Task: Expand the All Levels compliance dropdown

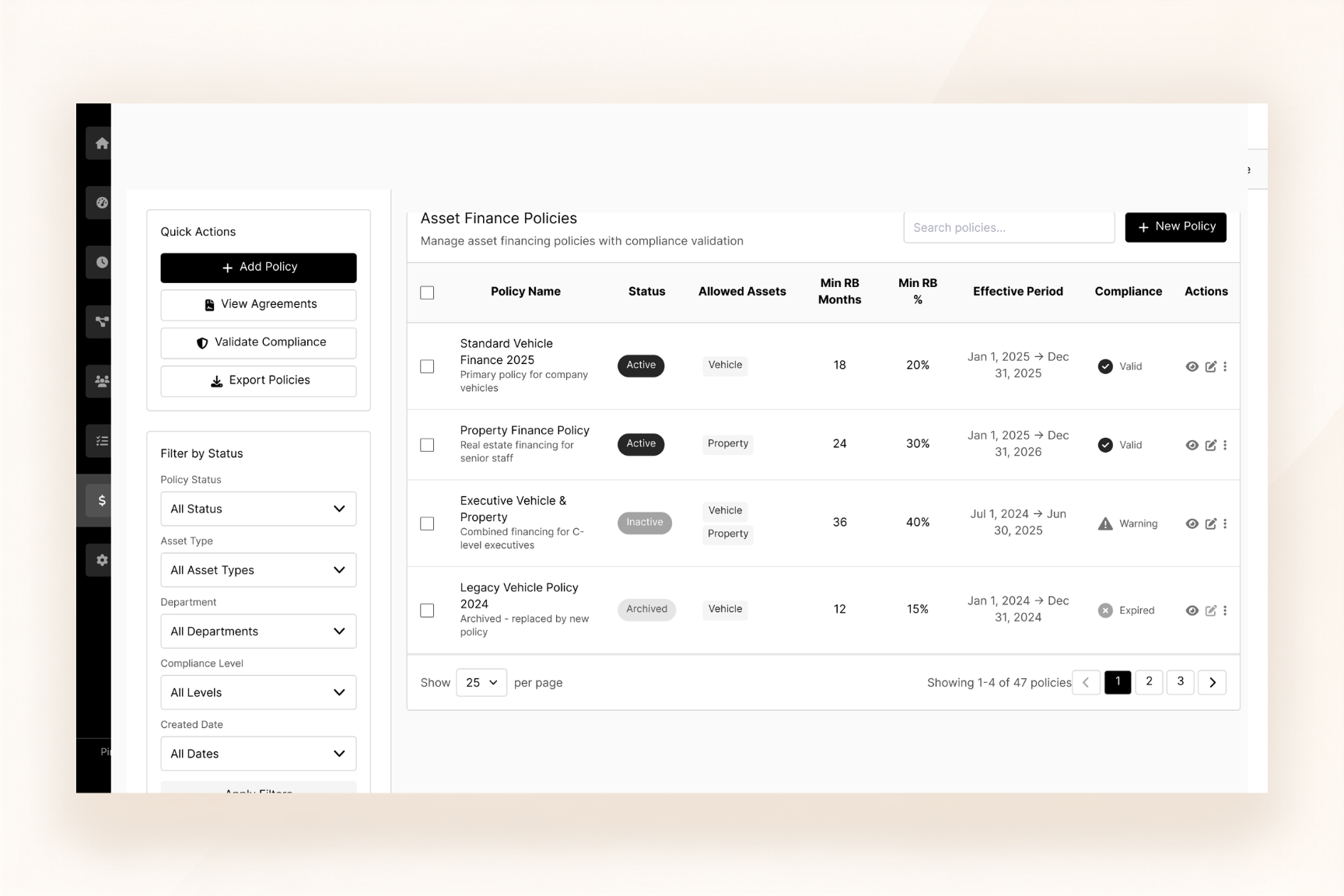Action: click(258, 692)
